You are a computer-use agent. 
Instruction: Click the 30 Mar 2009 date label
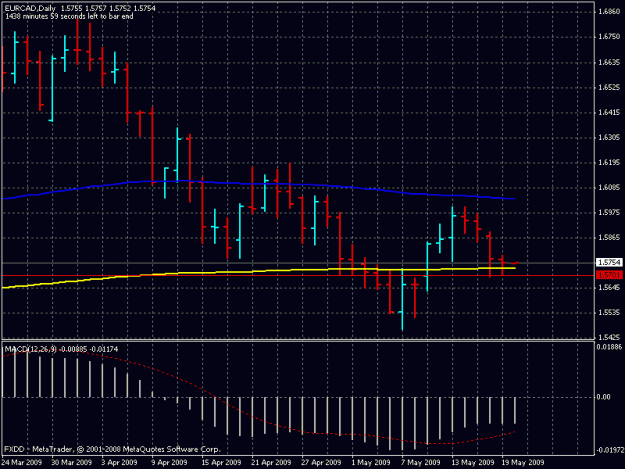72,463
